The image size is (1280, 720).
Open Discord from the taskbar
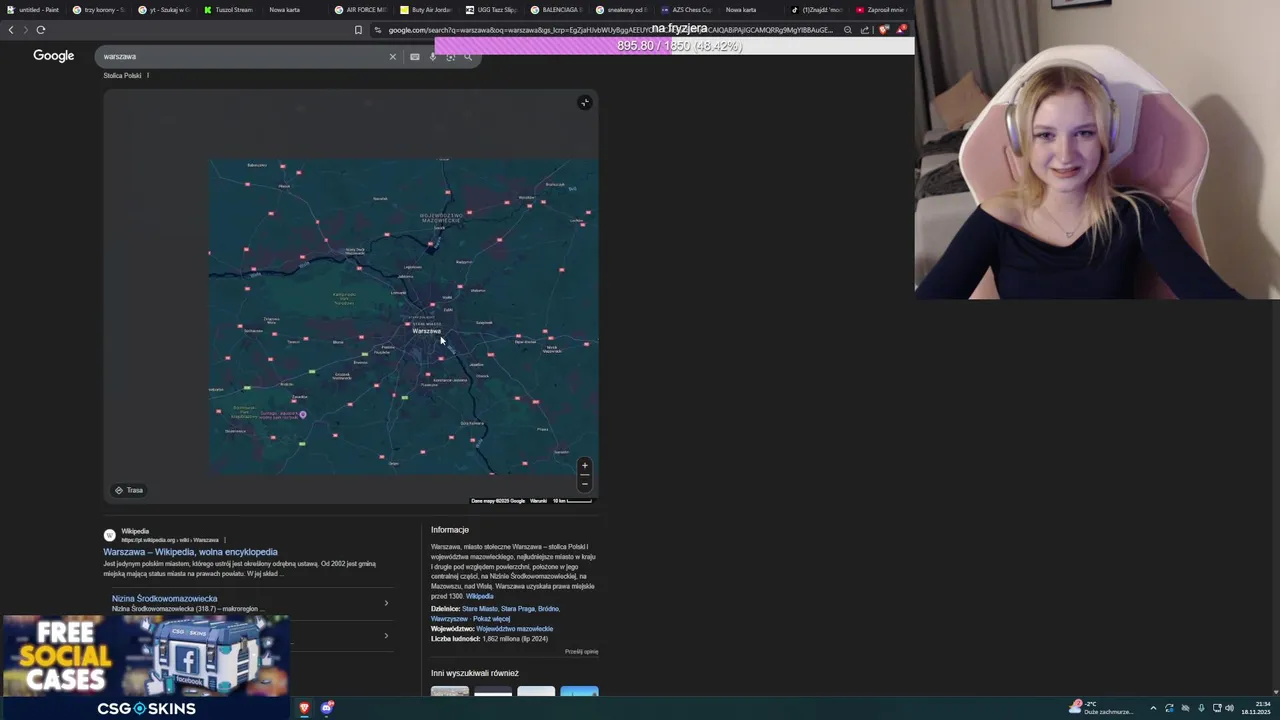tap(326, 708)
